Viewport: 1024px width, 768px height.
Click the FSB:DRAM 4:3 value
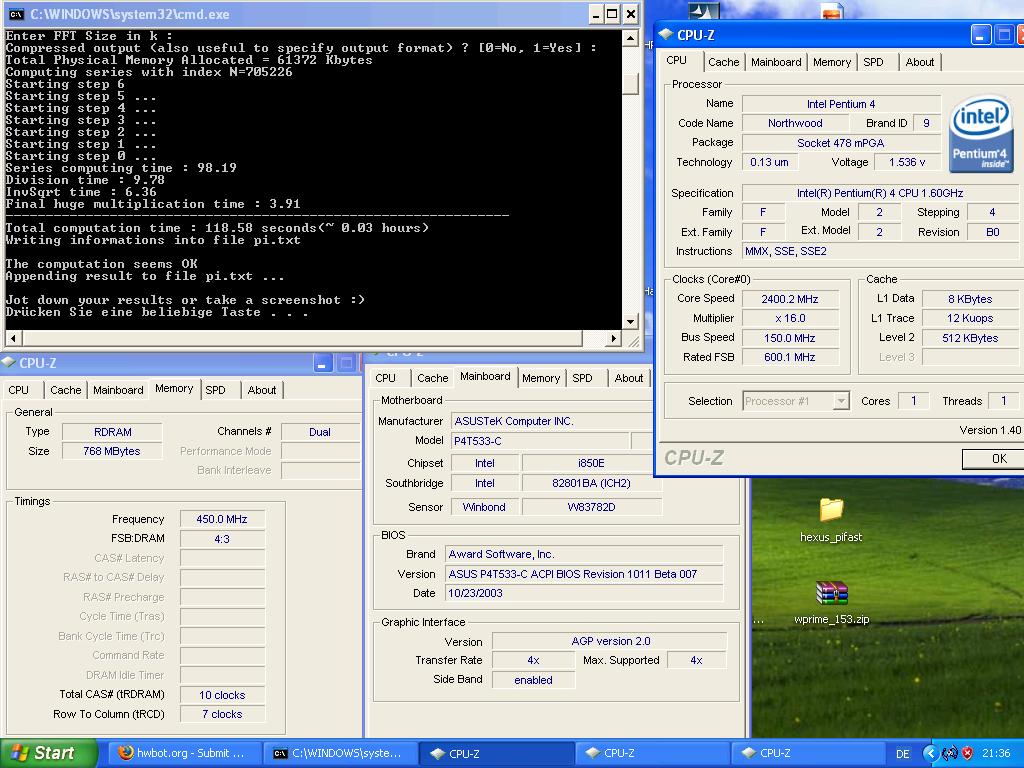point(222,539)
